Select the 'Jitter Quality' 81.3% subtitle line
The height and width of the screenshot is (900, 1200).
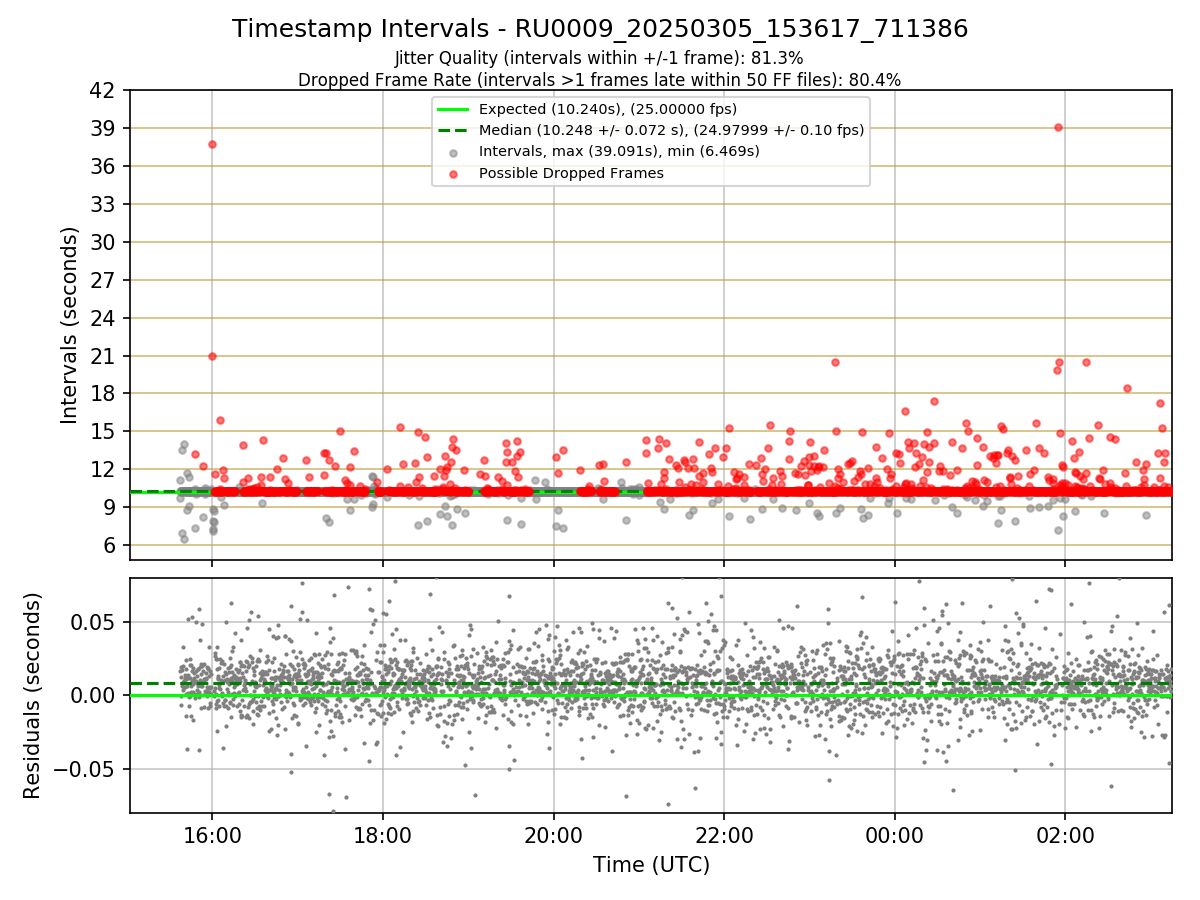(x=600, y=58)
